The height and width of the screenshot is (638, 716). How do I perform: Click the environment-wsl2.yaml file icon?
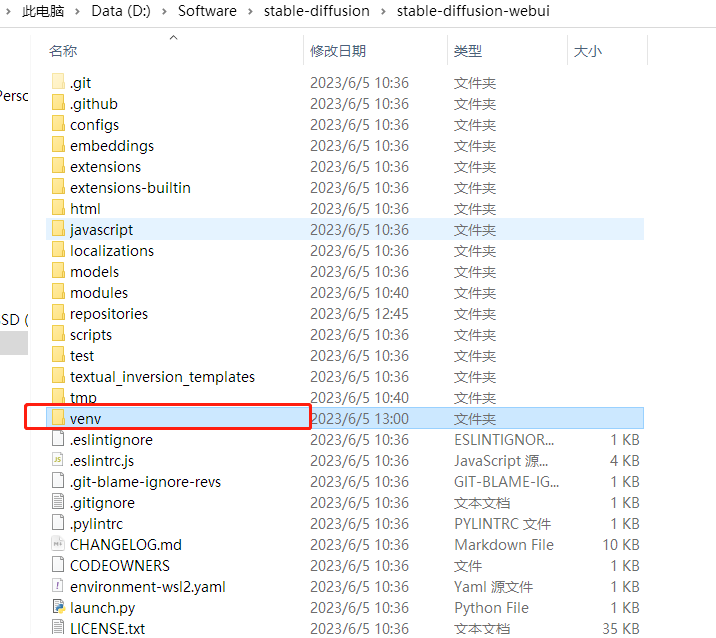tap(58, 586)
